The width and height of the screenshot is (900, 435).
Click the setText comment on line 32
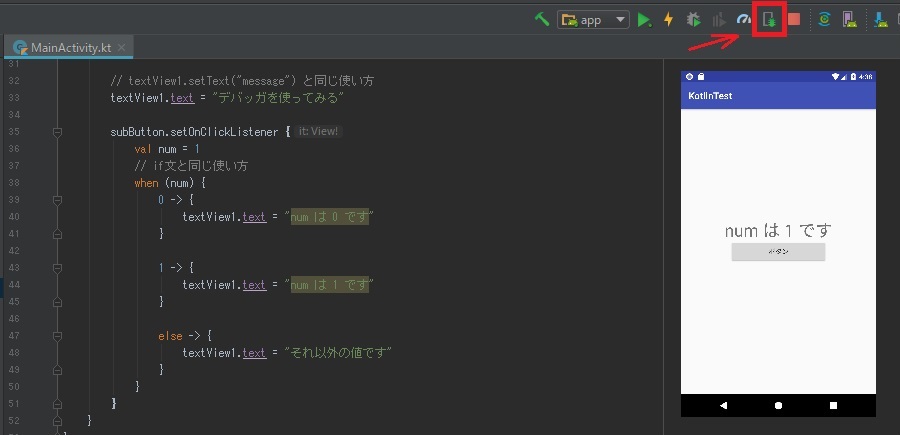(242, 81)
